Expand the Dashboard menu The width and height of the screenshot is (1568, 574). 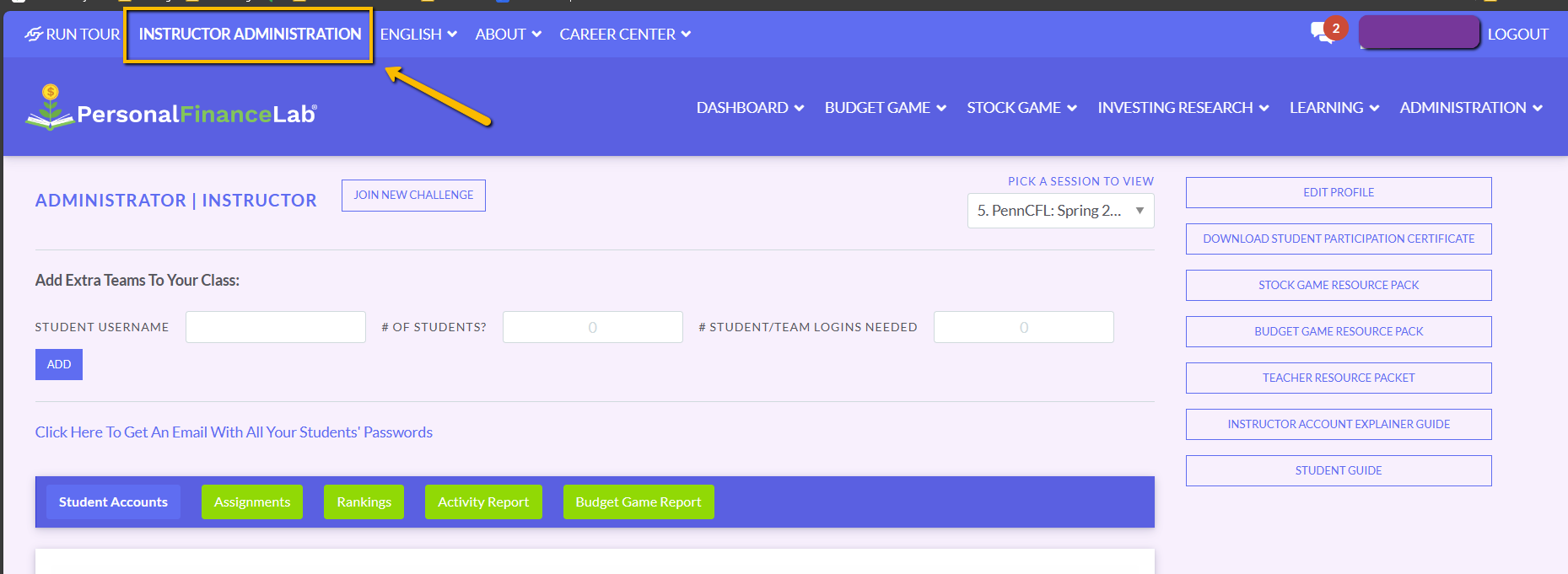click(x=750, y=108)
